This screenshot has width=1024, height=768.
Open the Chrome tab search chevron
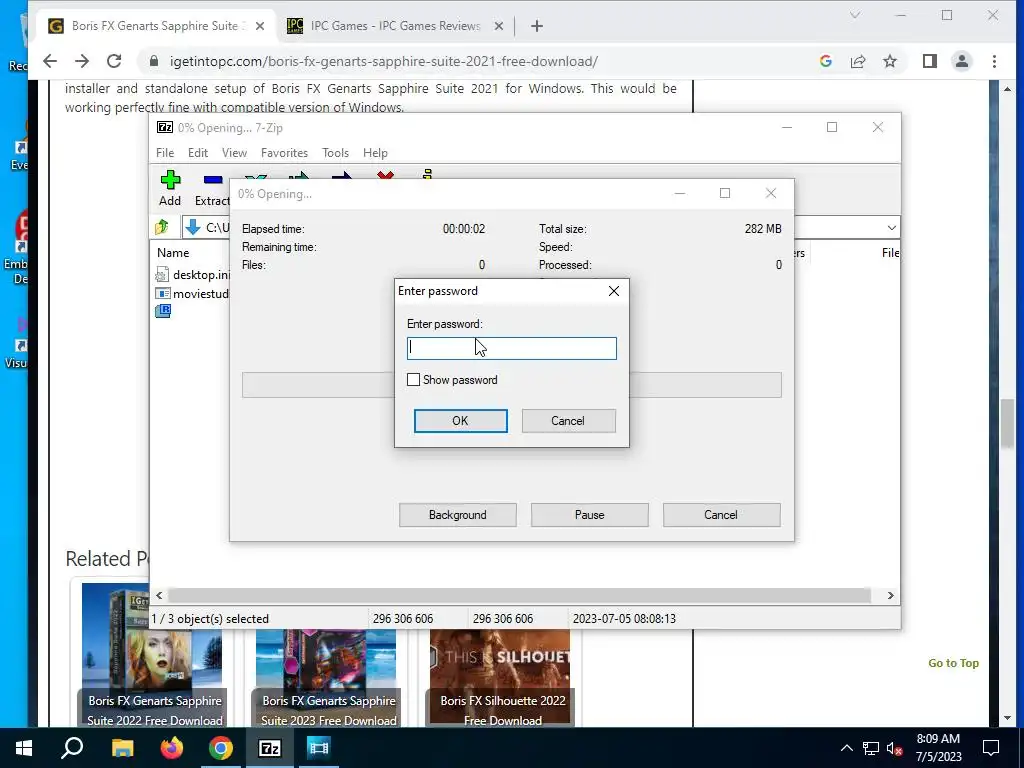coord(855,15)
